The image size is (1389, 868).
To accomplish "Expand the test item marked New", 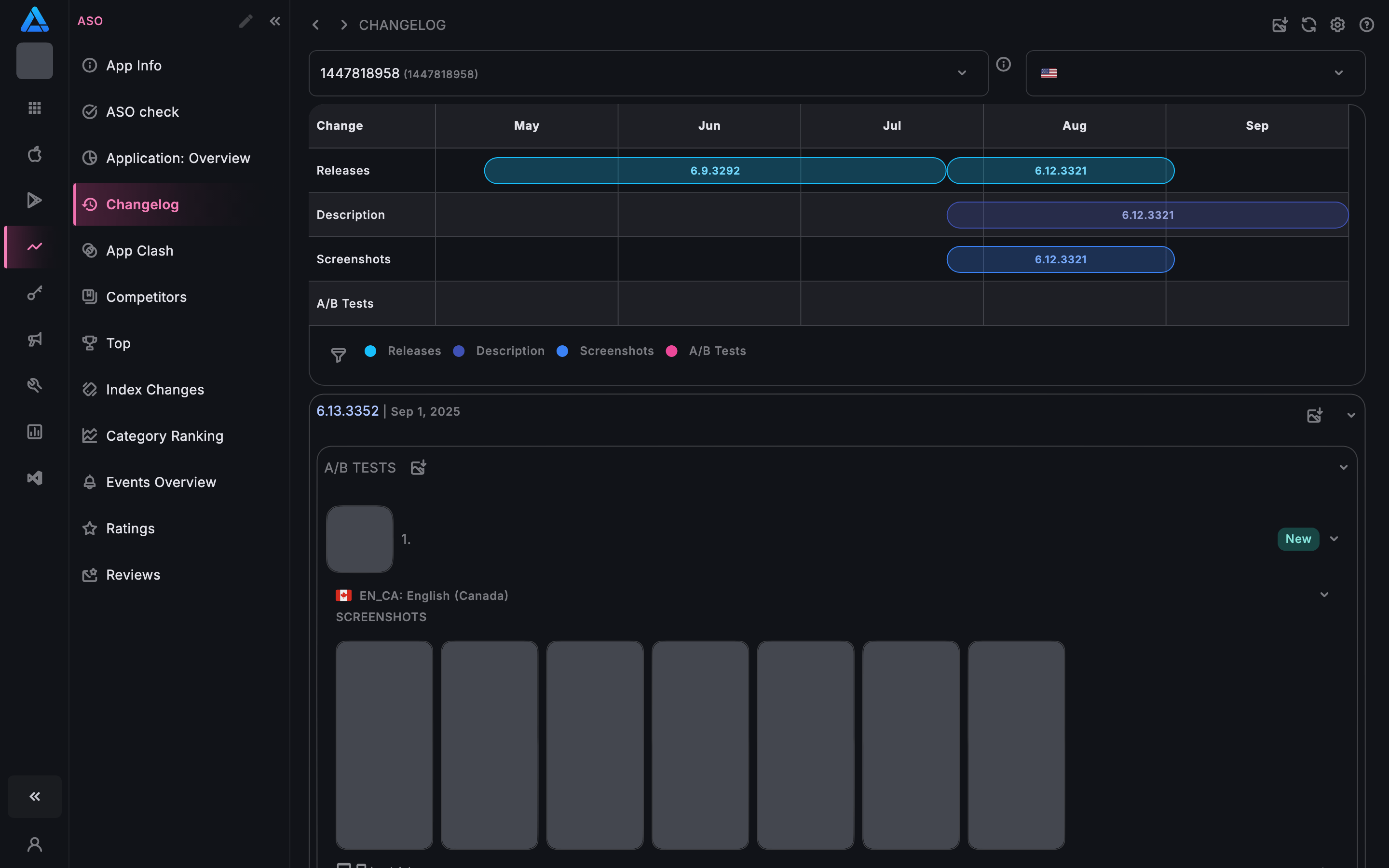I will click(x=1334, y=539).
